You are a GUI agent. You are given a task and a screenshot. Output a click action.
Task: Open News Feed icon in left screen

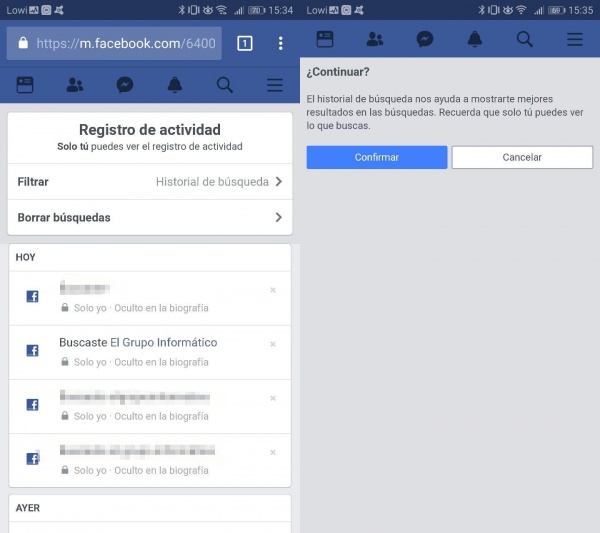25,85
